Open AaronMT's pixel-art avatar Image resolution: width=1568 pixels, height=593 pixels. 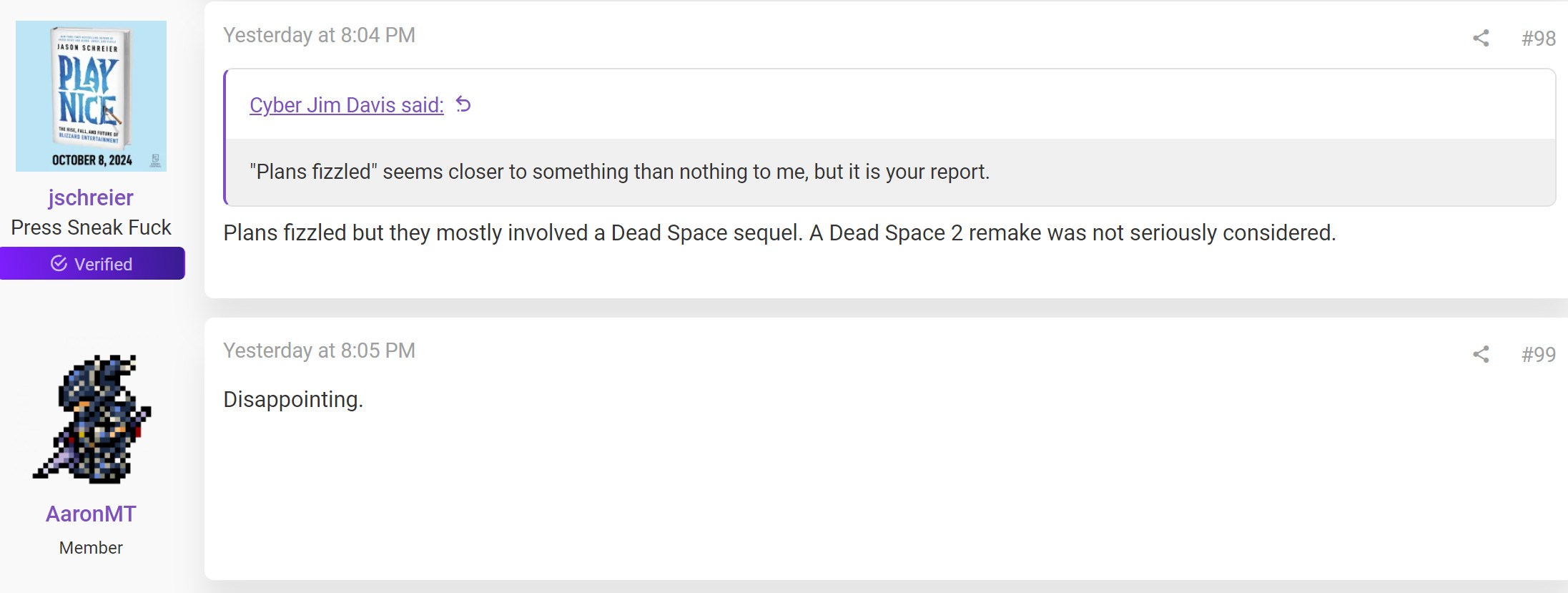[92, 418]
